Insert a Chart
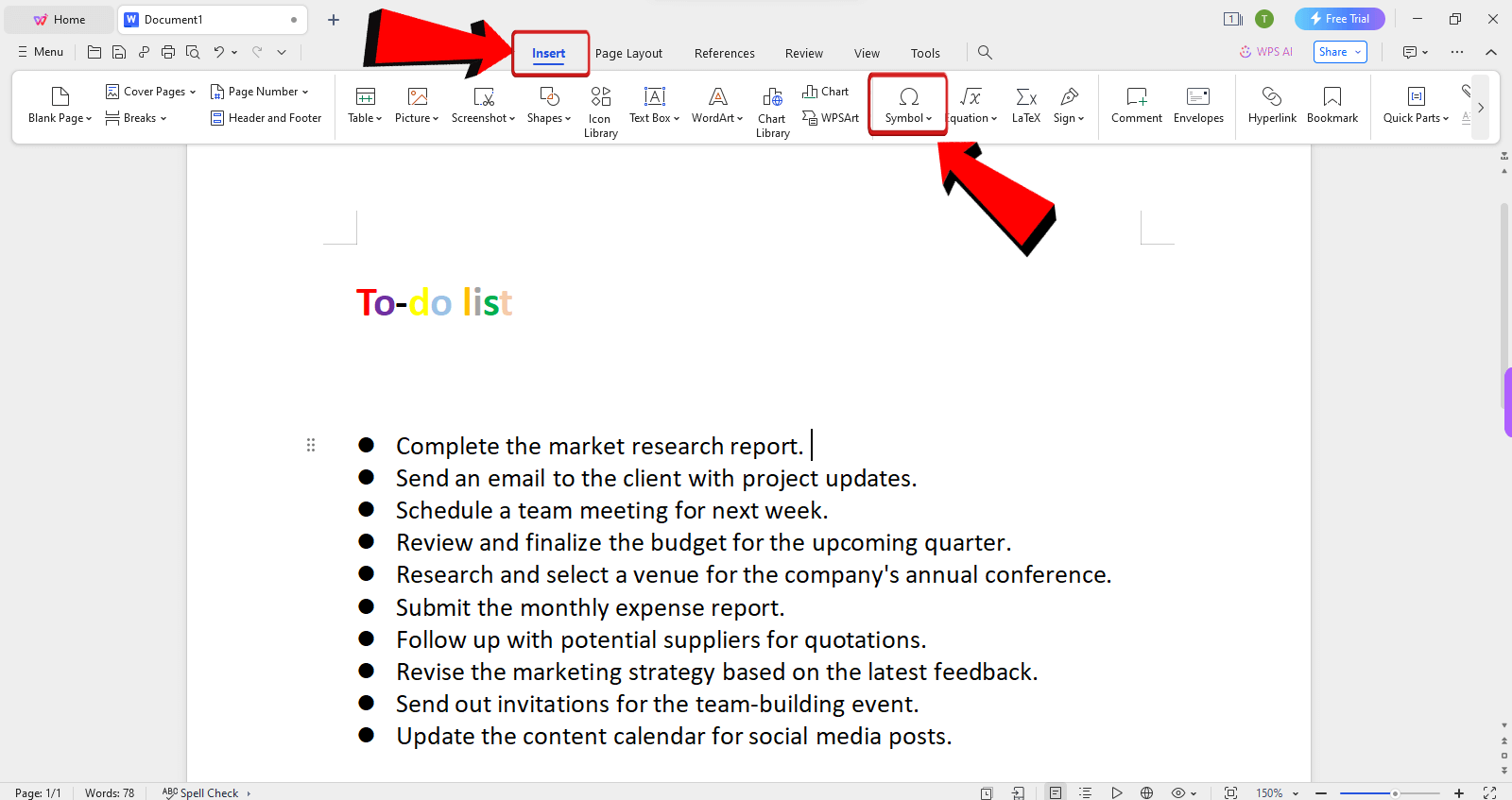The width and height of the screenshot is (1512, 800). click(826, 92)
